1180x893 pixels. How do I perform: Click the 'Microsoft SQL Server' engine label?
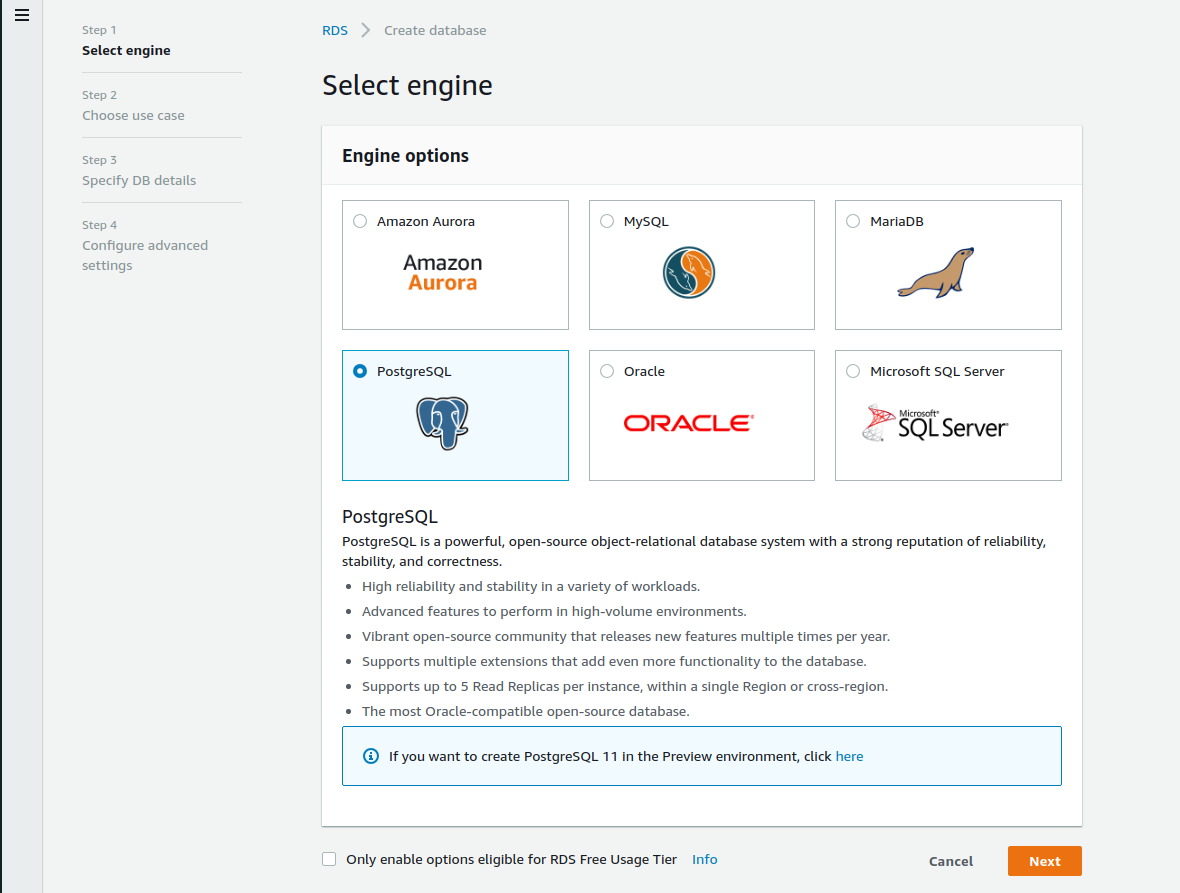(x=937, y=371)
